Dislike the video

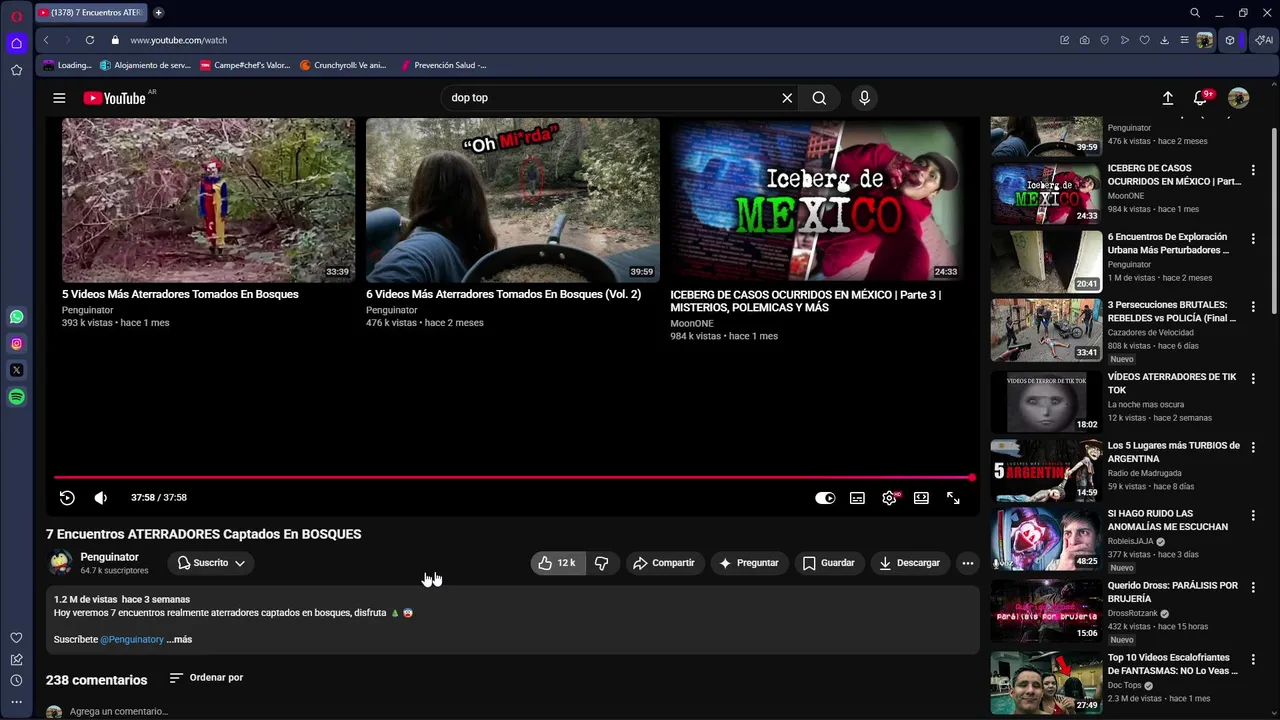coord(601,563)
